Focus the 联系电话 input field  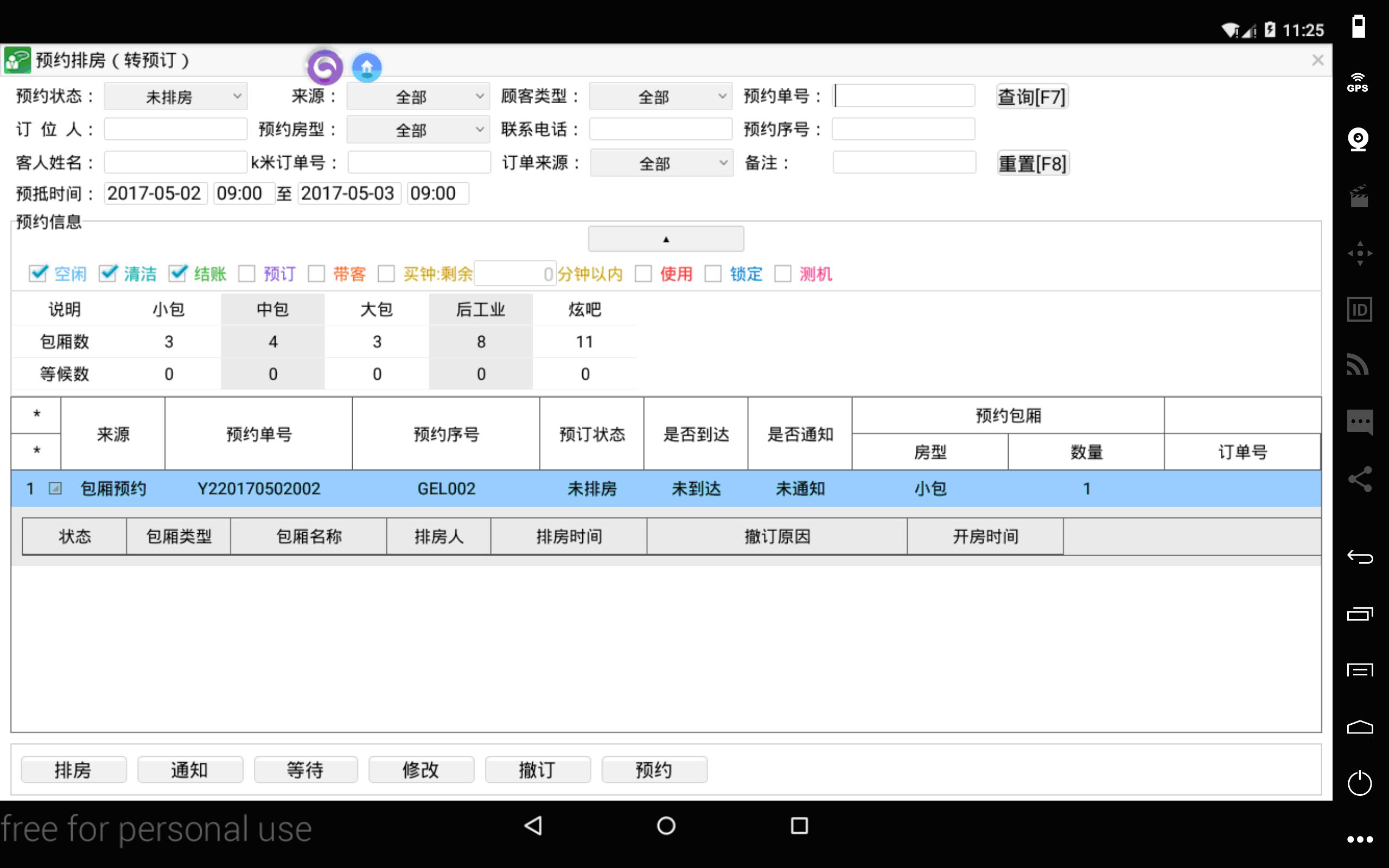tap(661, 129)
